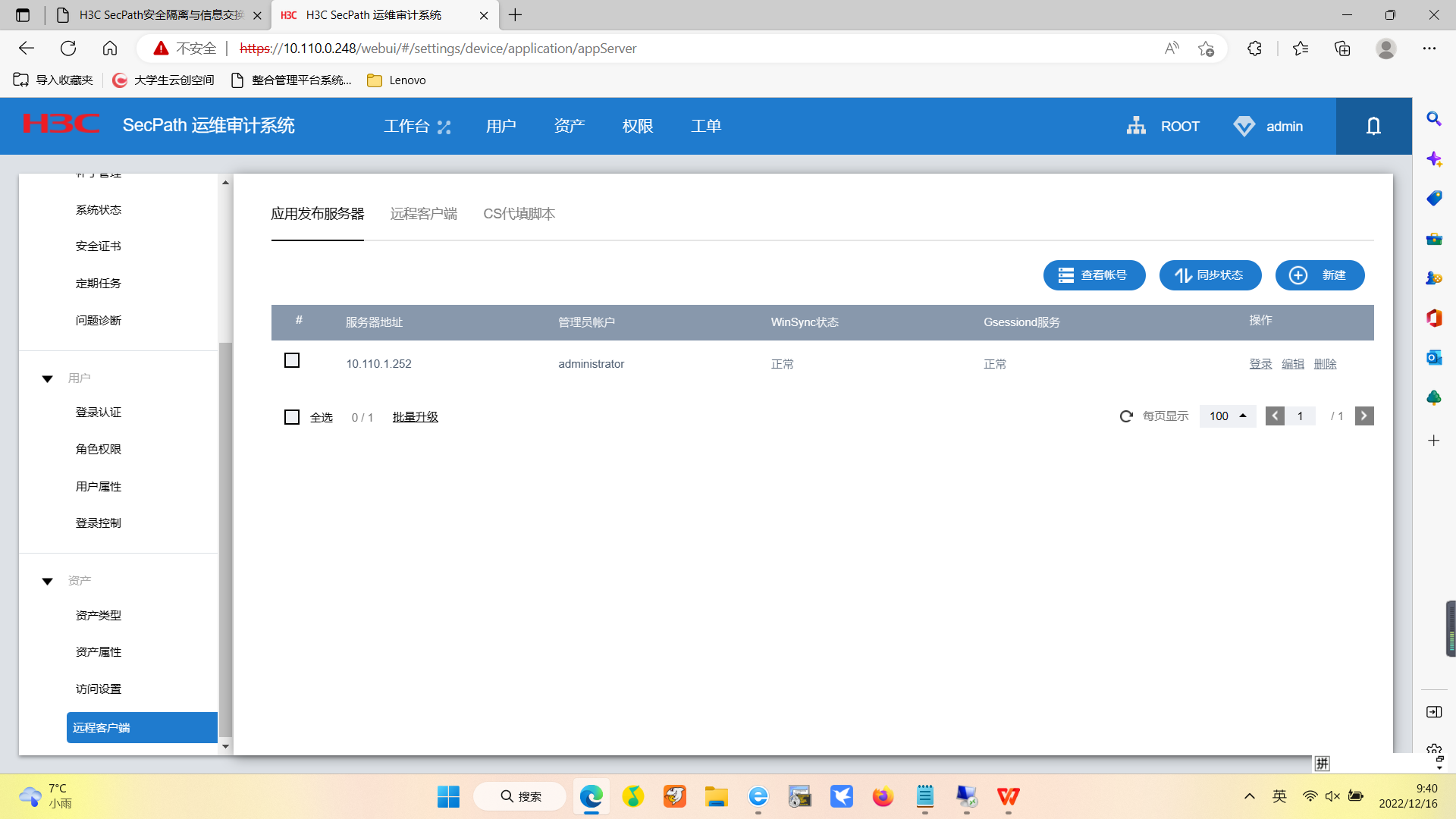Check the 10.110.1.252 server row checkbox
This screenshot has height=819, width=1456.
click(x=292, y=360)
